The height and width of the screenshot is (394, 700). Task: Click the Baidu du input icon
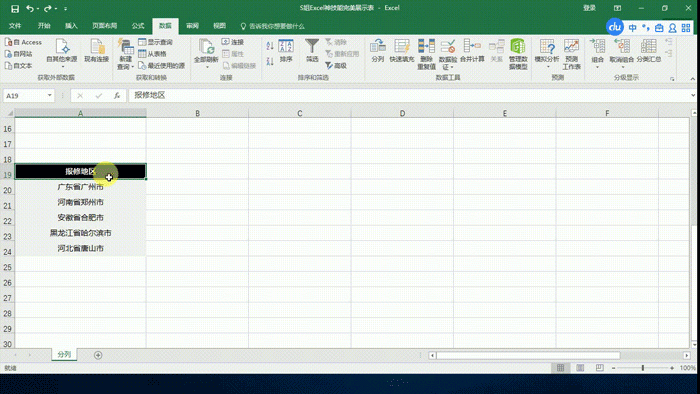coord(615,27)
